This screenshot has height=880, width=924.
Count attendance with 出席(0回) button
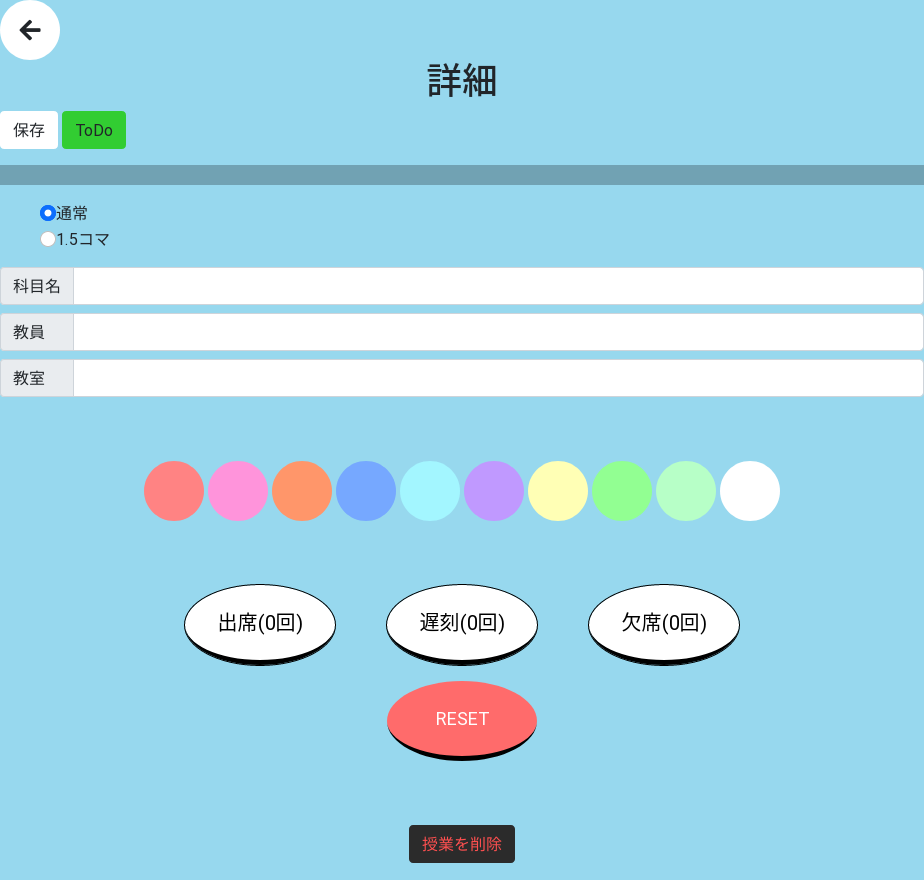(x=260, y=624)
